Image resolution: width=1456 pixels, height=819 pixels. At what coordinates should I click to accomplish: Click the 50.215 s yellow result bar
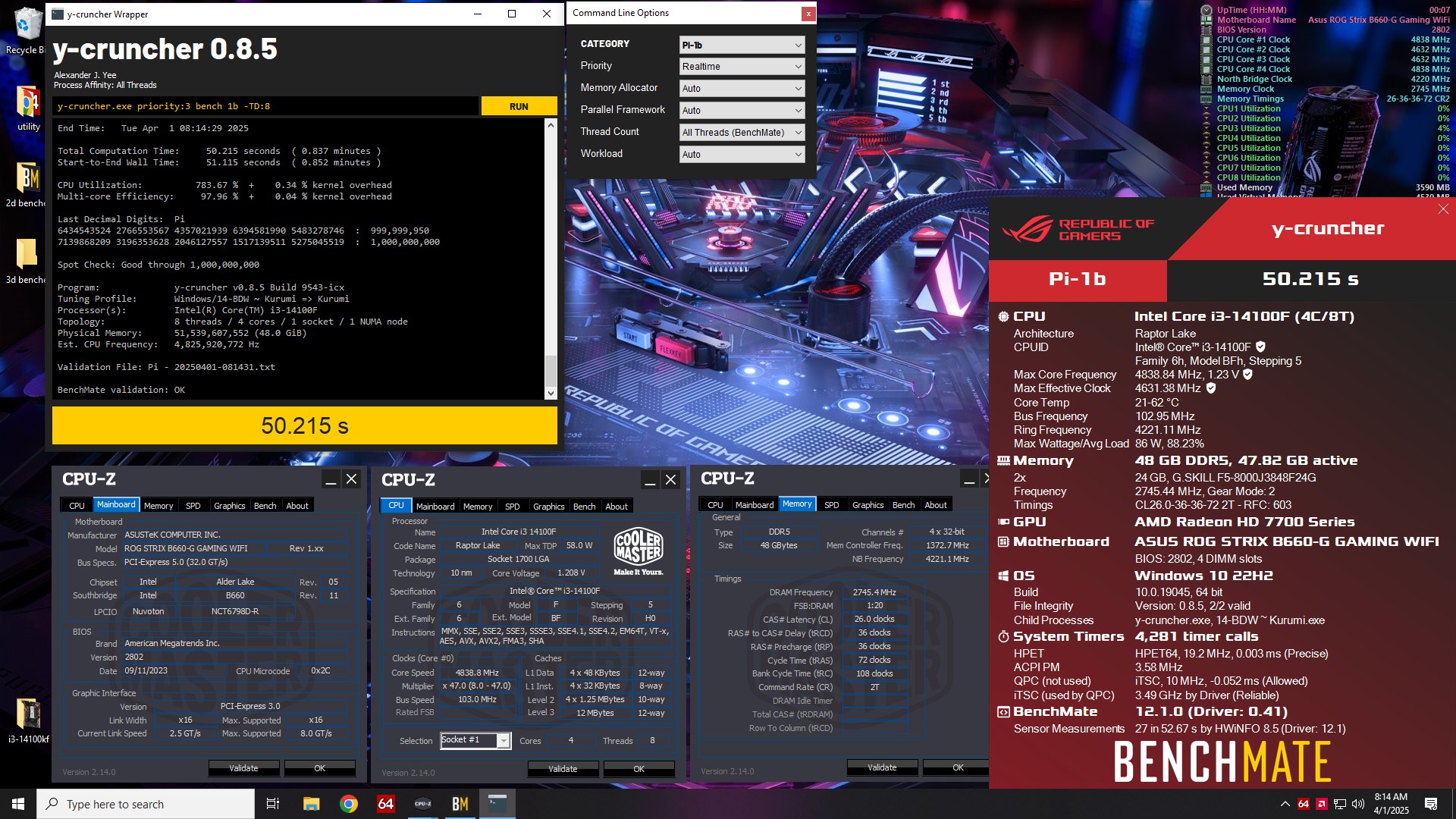pyautogui.click(x=305, y=425)
